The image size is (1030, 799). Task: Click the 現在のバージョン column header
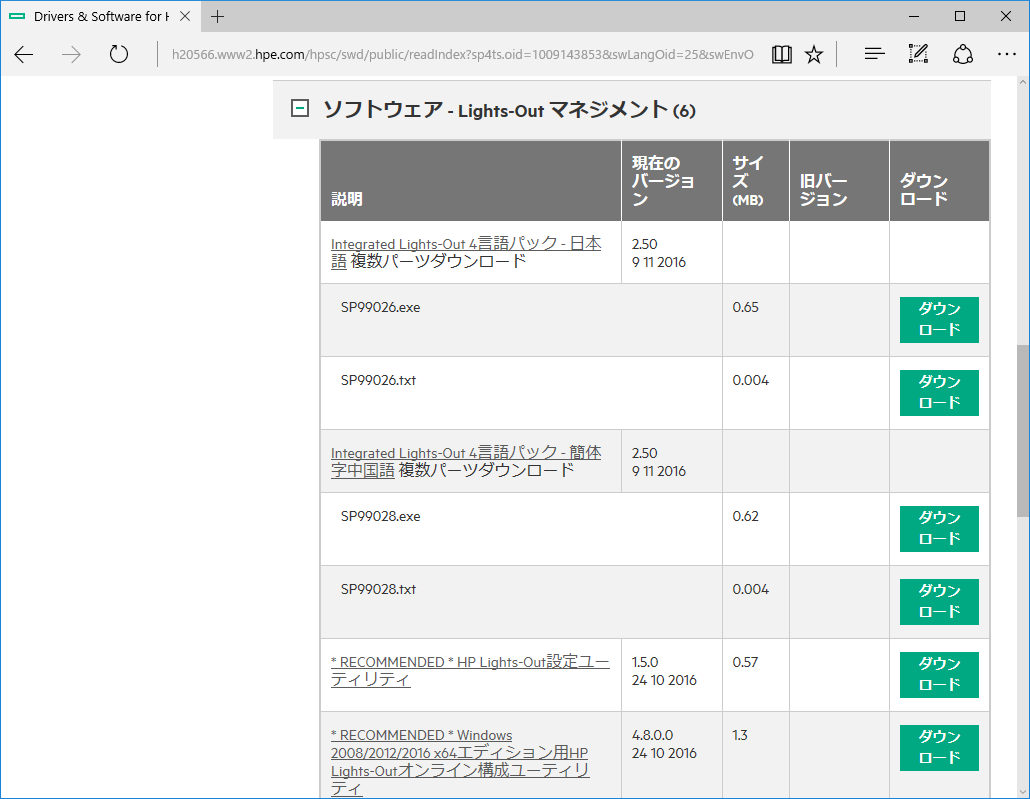[671, 181]
